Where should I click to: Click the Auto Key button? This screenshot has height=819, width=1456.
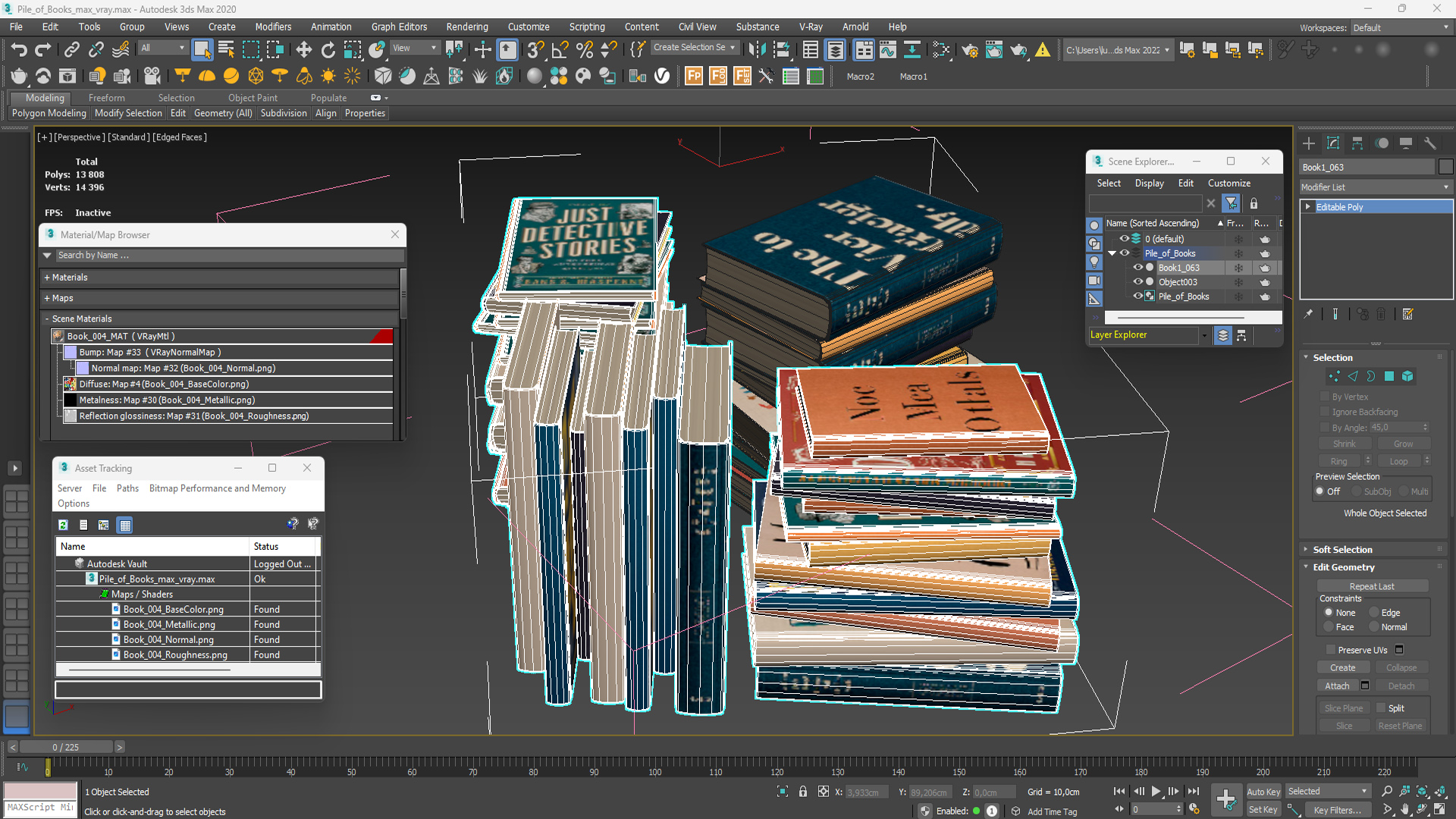(1263, 792)
